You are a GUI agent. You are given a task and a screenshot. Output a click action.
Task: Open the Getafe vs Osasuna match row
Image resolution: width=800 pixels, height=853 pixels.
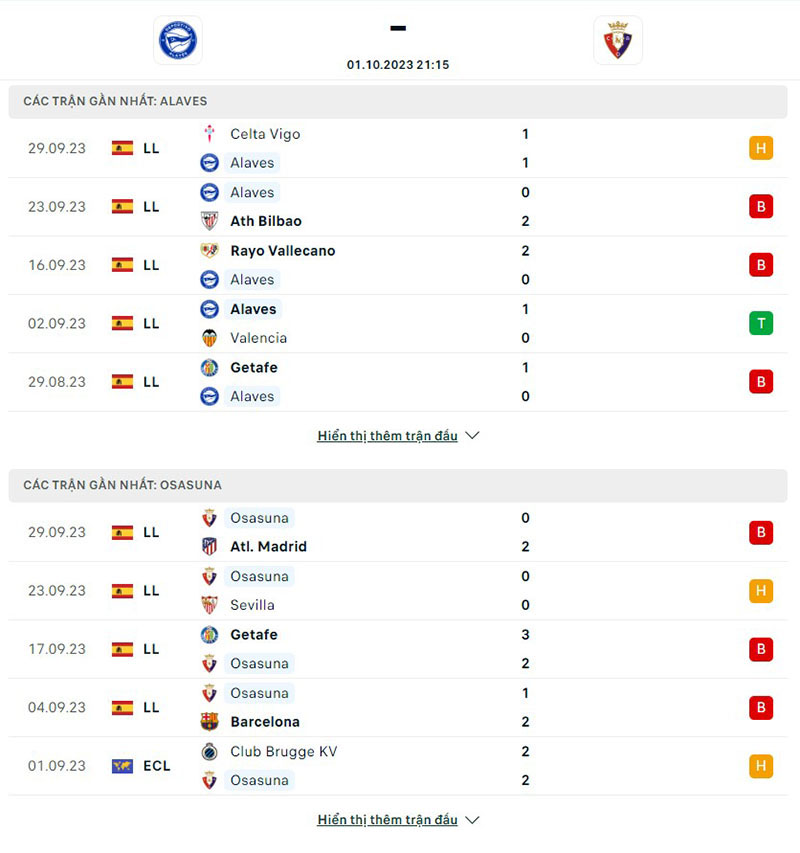tap(400, 649)
